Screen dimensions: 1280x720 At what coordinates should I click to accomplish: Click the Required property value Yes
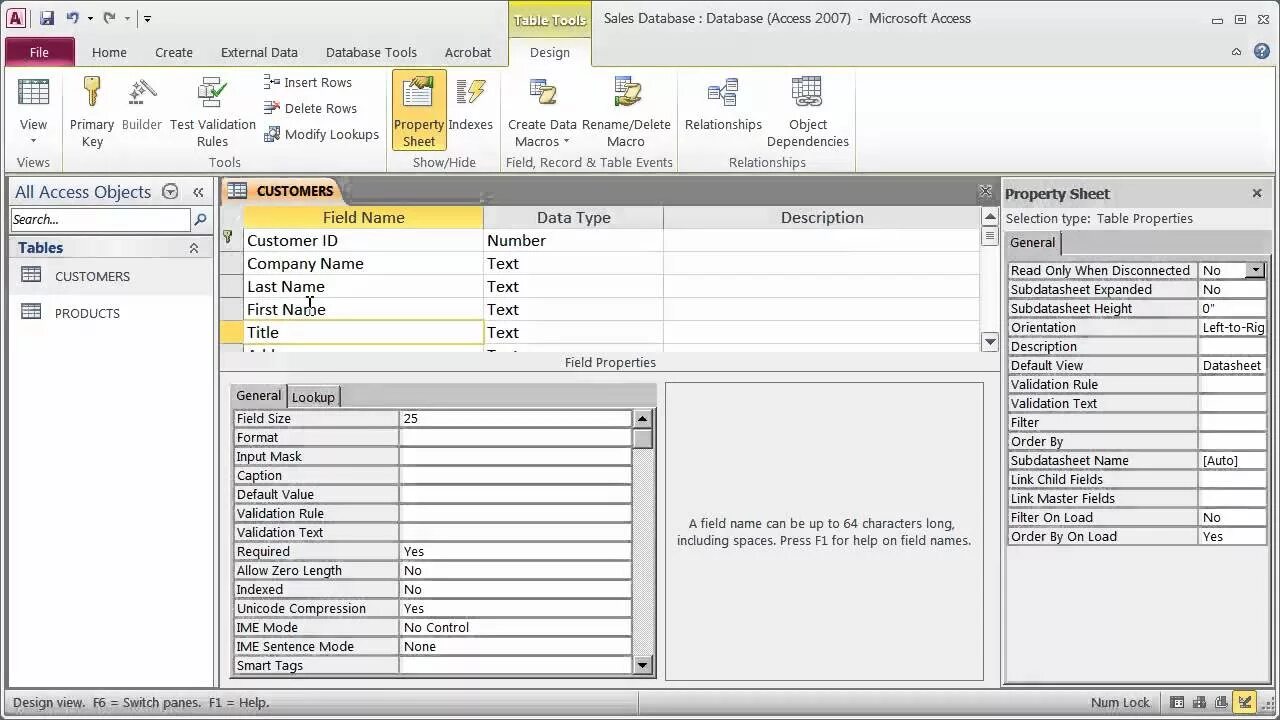pos(515,551)
